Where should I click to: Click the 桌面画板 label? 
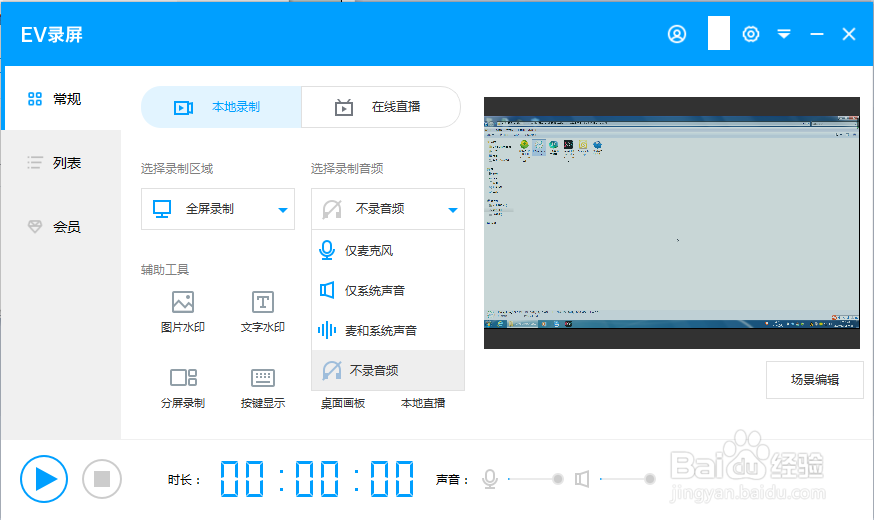[343, 403]
